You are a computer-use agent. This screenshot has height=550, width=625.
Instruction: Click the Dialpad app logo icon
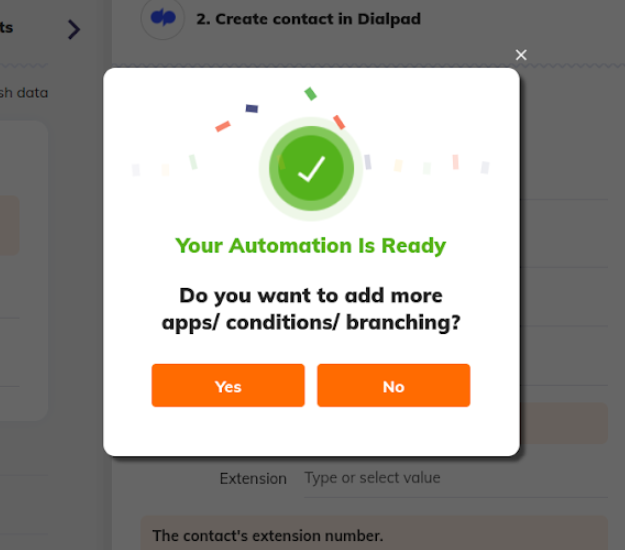tap(163, 18)
